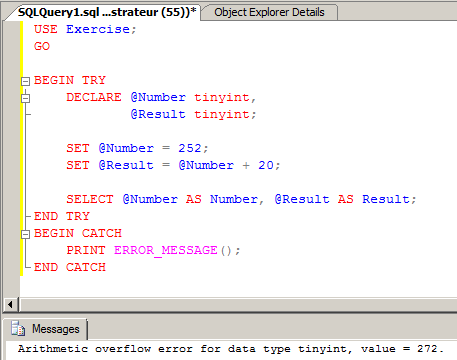
Task: Switch to the SQLQuery1.sql tab
Action: point(107,12)
